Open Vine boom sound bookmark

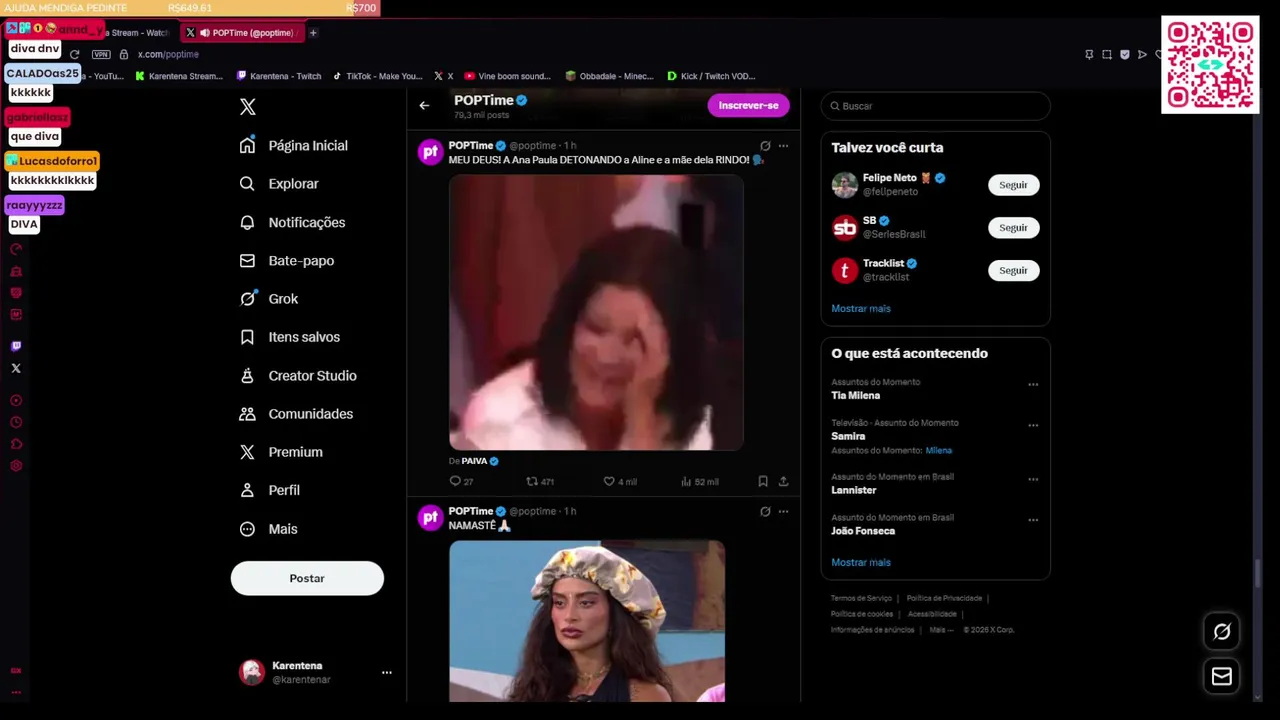508,76
